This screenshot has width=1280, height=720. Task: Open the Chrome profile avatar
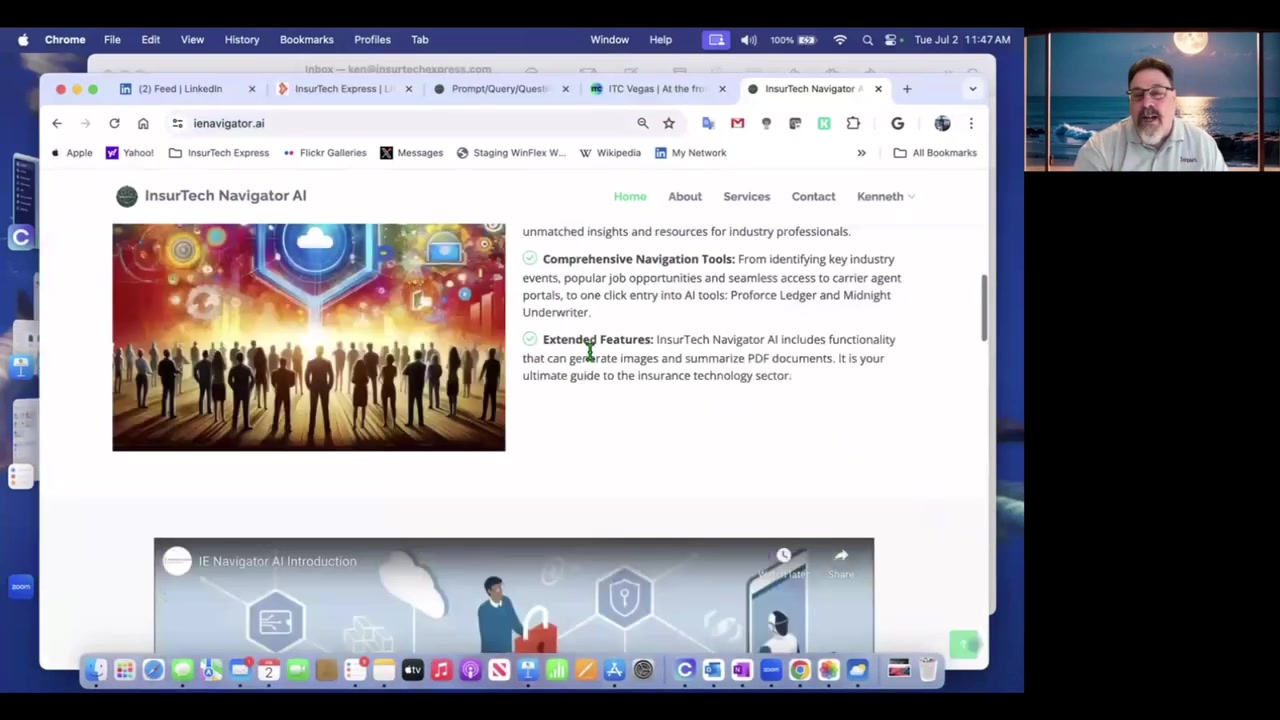pos(942,123)
